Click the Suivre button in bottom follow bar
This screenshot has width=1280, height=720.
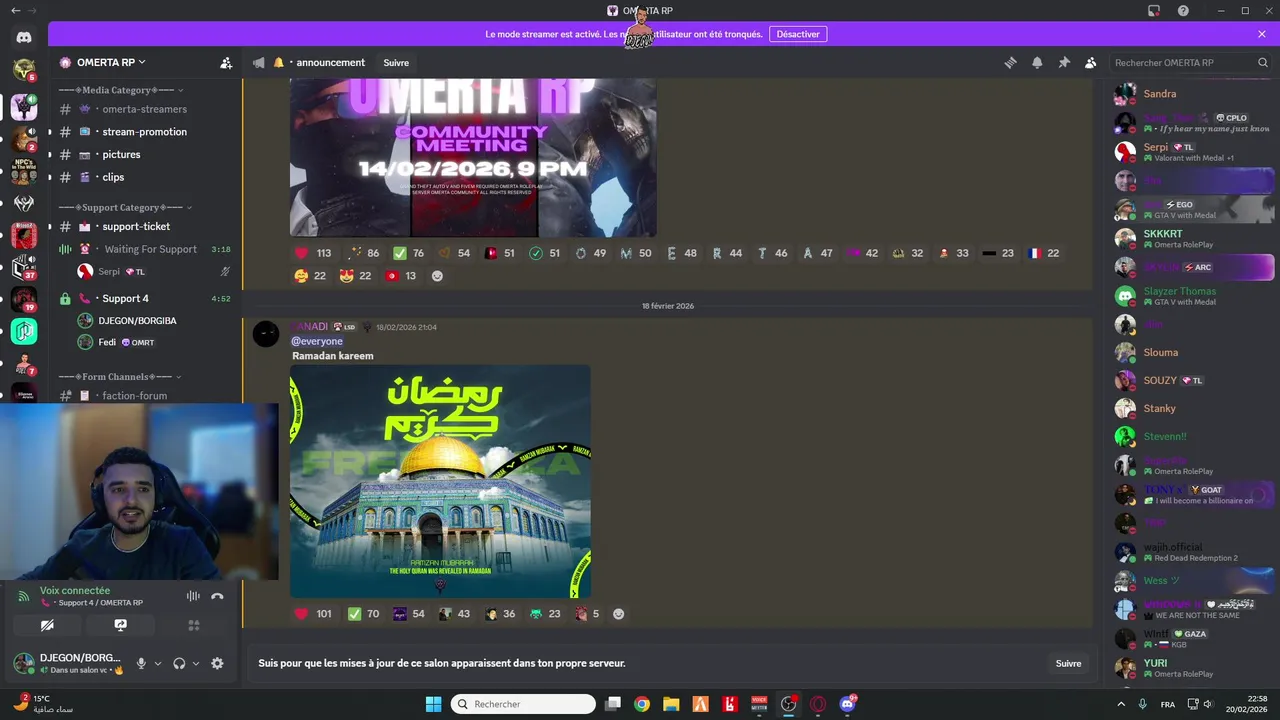click(x=1068, y=663)
